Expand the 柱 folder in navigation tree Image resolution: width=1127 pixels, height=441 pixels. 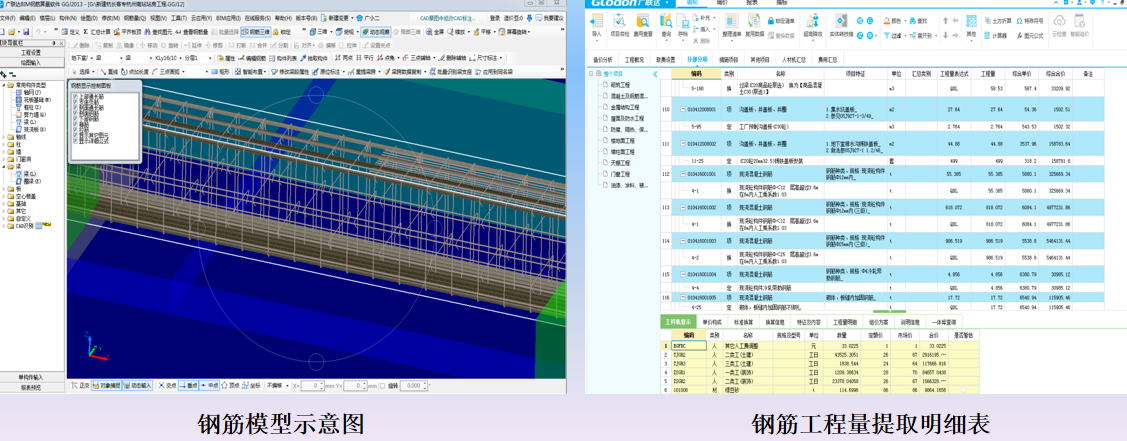[4, 144]
